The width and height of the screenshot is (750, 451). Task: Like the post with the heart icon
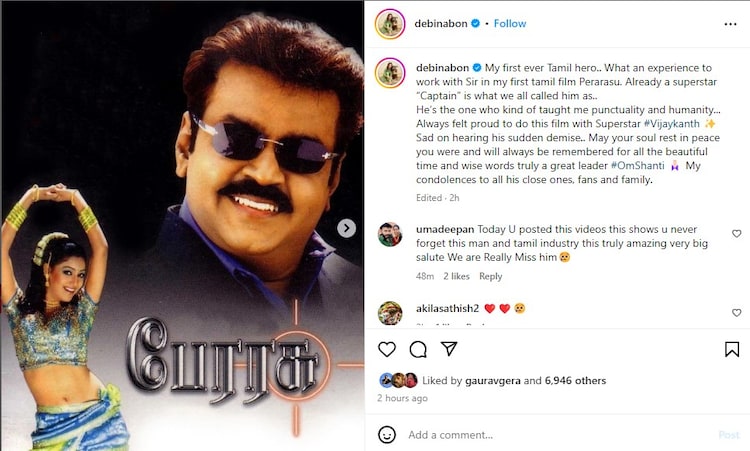pos(386,349)
